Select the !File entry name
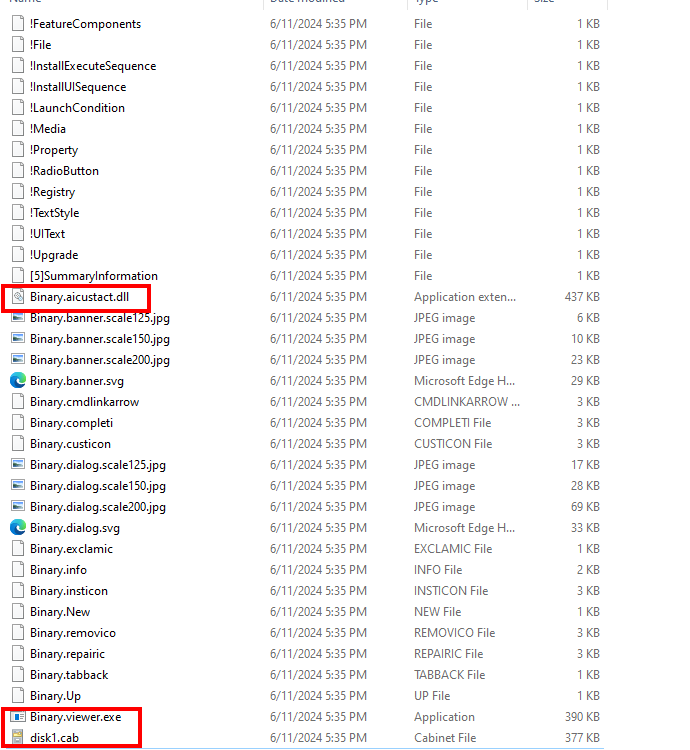690x750 pixels. 41,44
